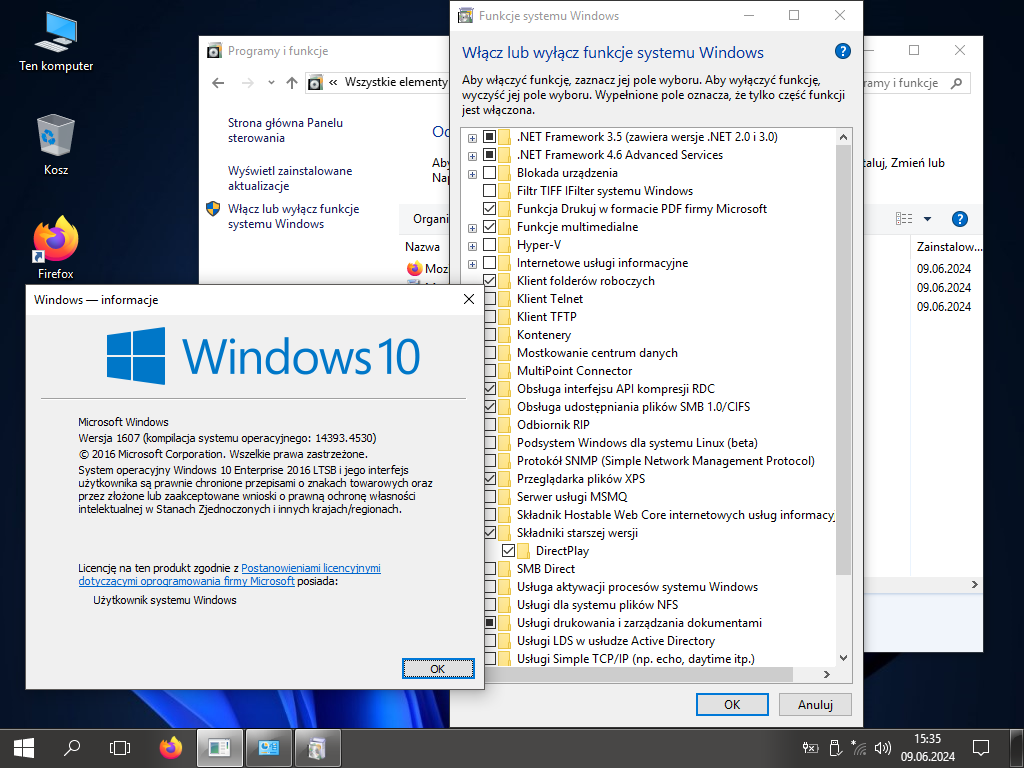Expand the .NET Framework 3.5 tree node
Image resolution: width=1024 pixels, height=768 pixels.
tap(472, 137)
